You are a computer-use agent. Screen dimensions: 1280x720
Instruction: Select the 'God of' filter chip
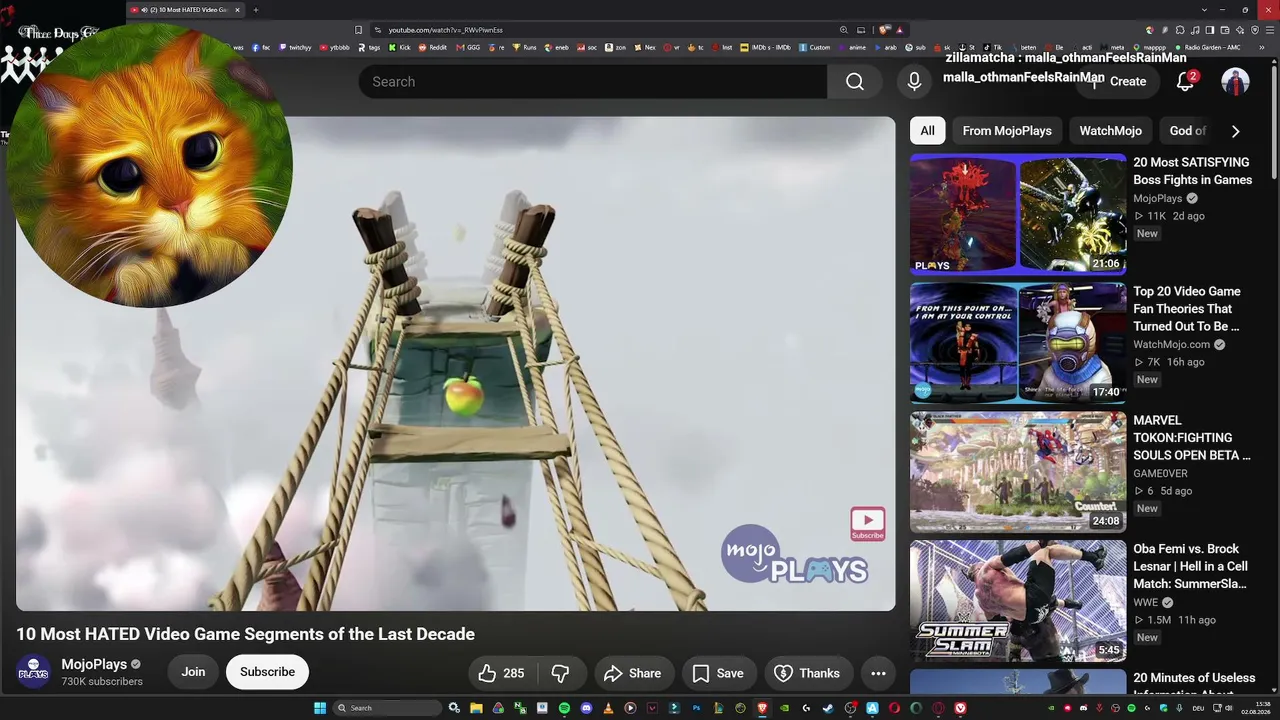pyautogui.click(x=1188, y=131)
